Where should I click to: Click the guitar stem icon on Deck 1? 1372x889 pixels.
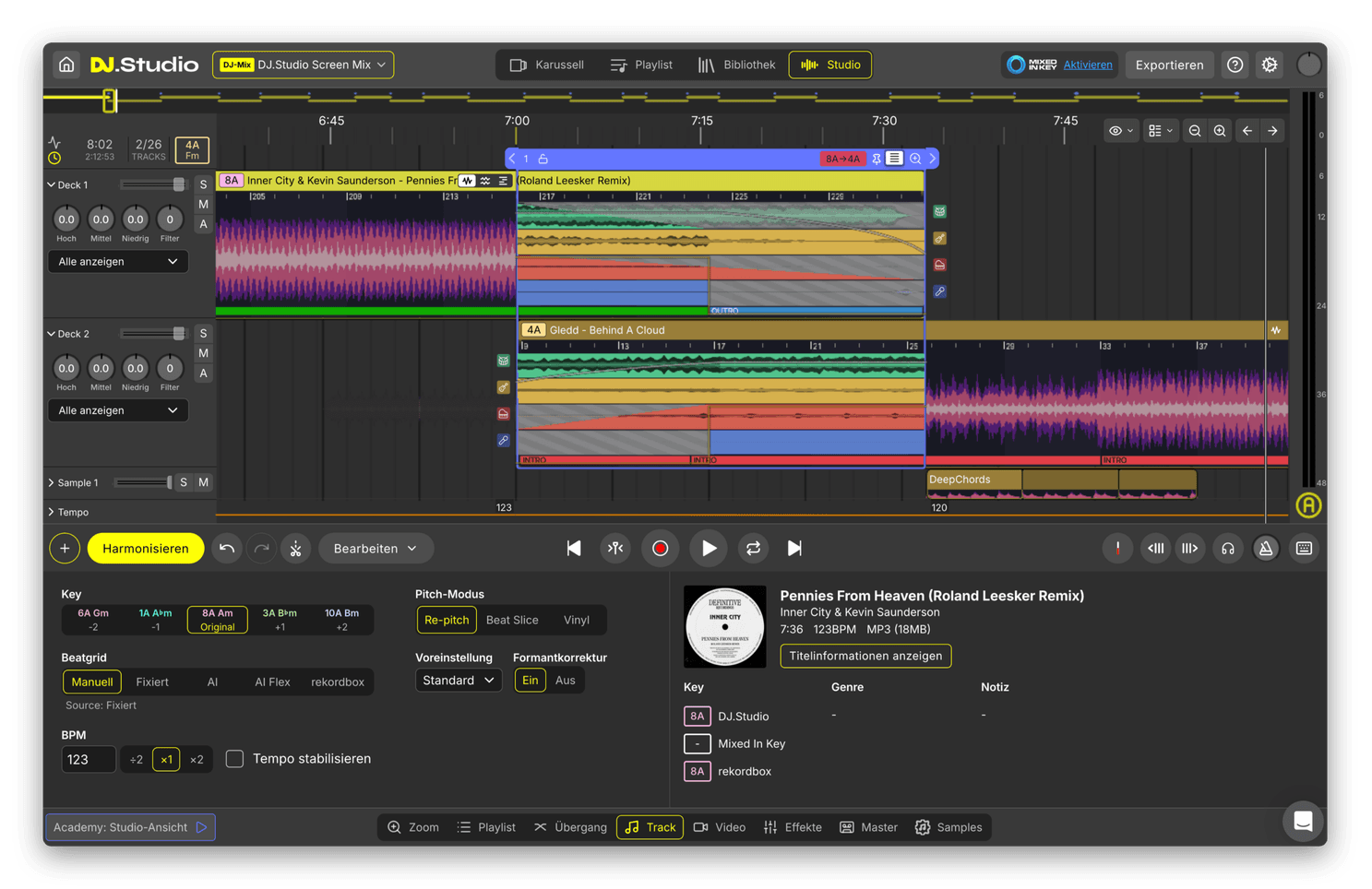[939, 239]
